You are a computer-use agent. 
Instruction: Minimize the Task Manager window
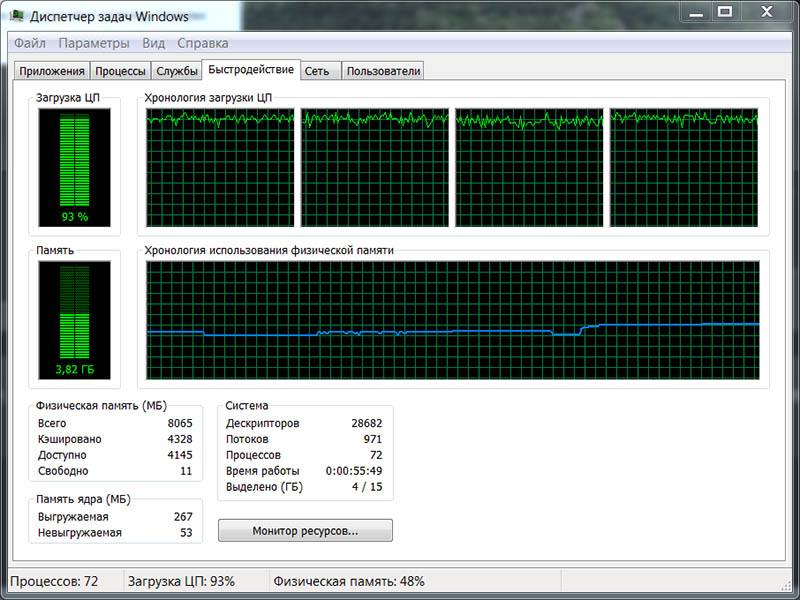[x=696, y=12]
